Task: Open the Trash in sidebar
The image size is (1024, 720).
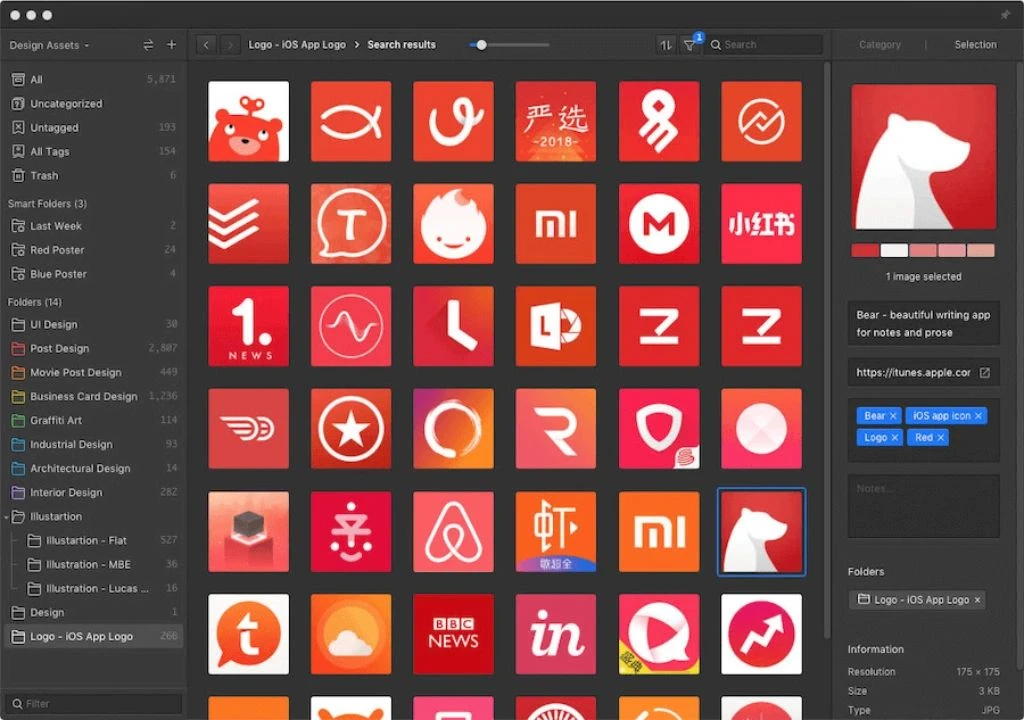Action: [44, 176]
